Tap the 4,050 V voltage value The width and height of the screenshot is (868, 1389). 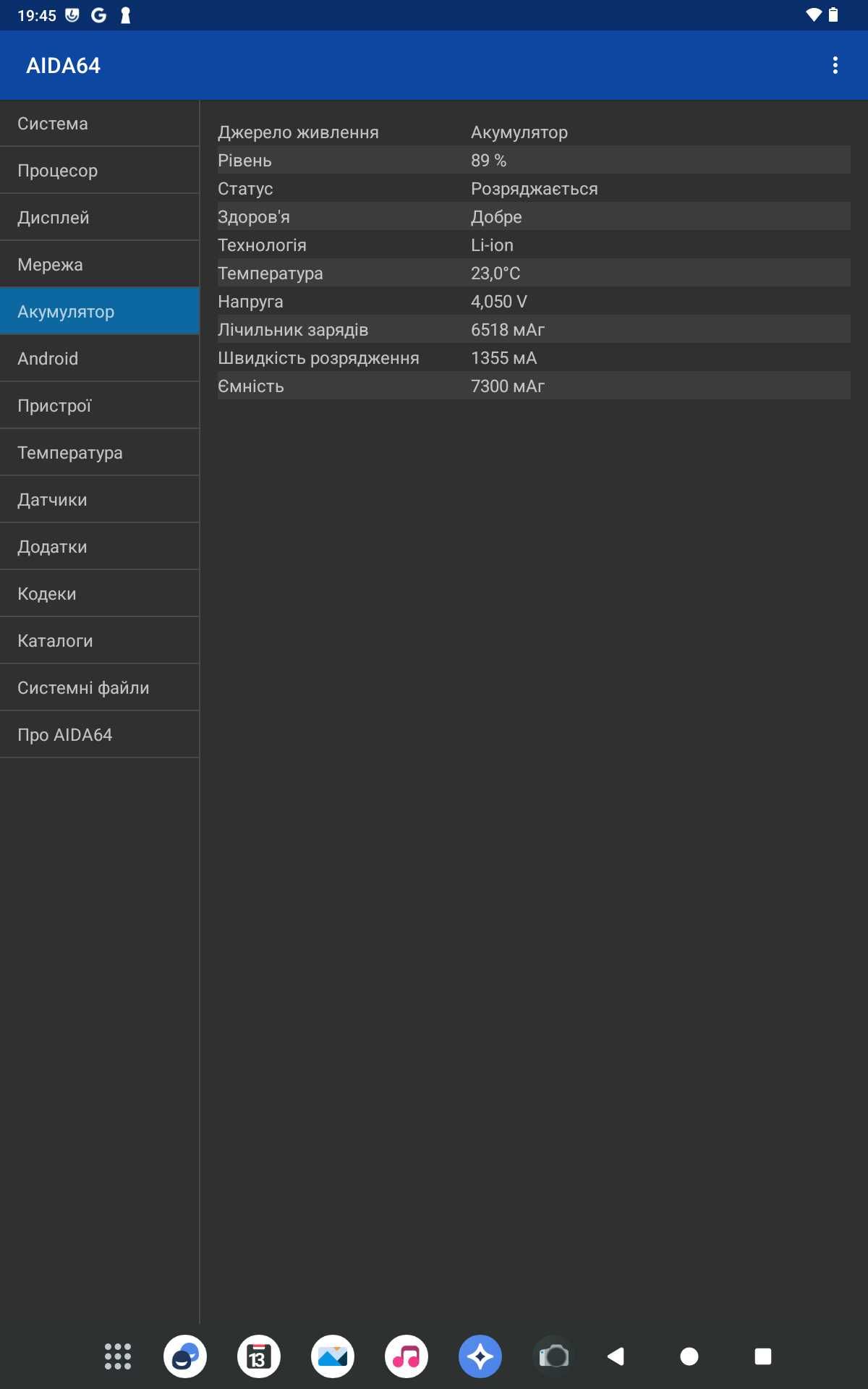(499, 302)
